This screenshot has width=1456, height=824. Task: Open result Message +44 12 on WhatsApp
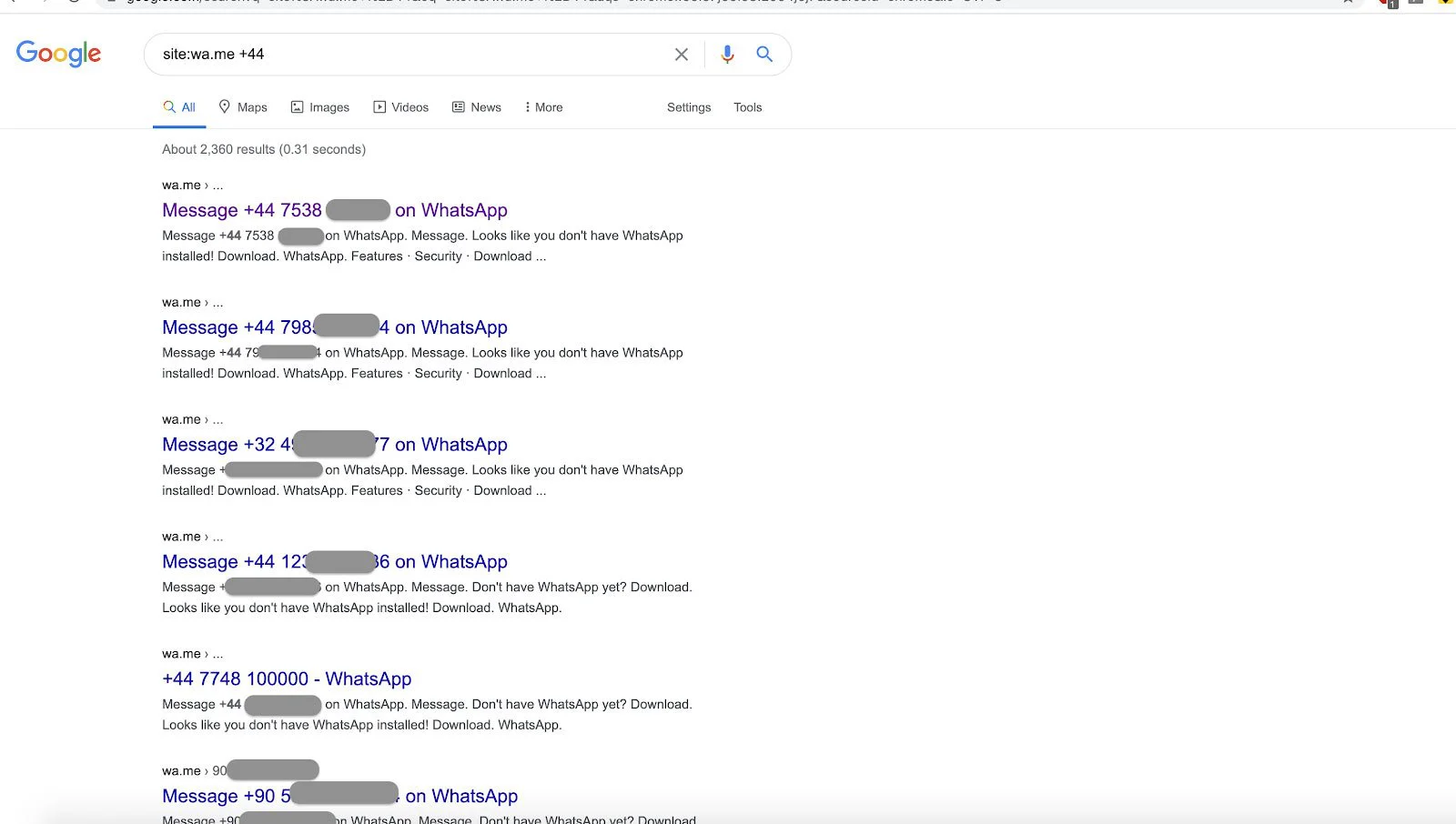(x=335, y=562)
